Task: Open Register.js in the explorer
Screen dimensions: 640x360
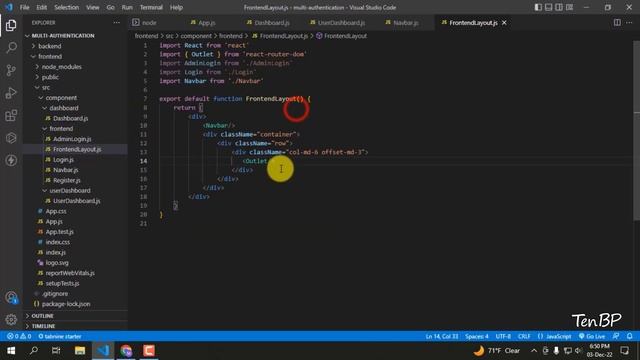Action: pos(67,180)
